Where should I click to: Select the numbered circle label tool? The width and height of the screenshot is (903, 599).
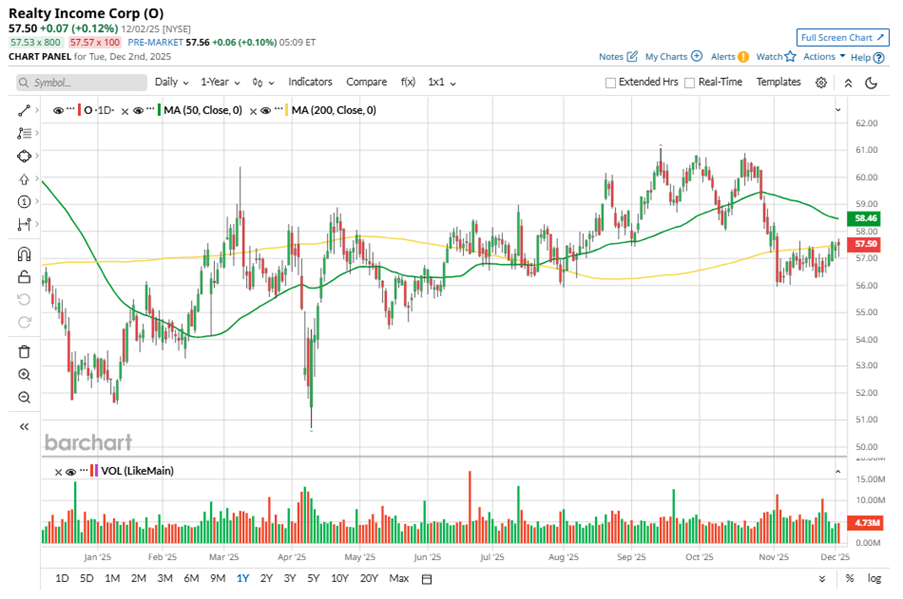[x=24, y=202]
